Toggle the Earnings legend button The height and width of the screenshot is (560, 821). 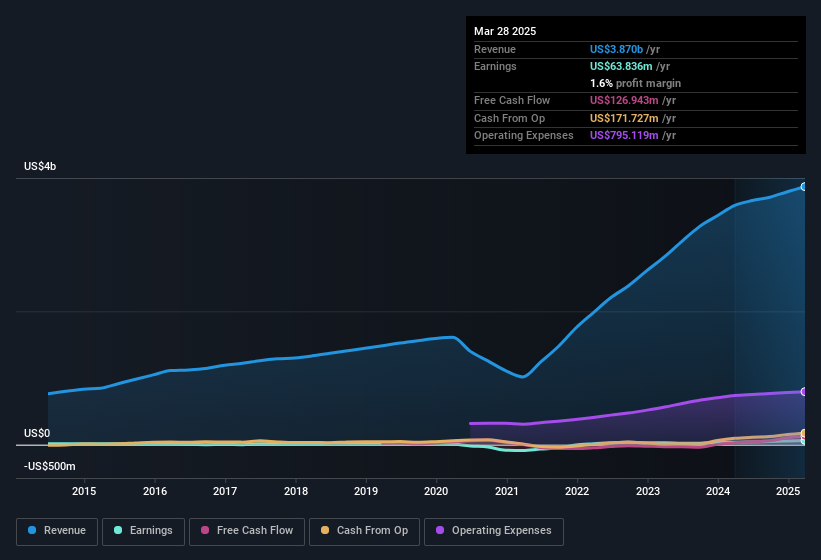pos(143,532)
